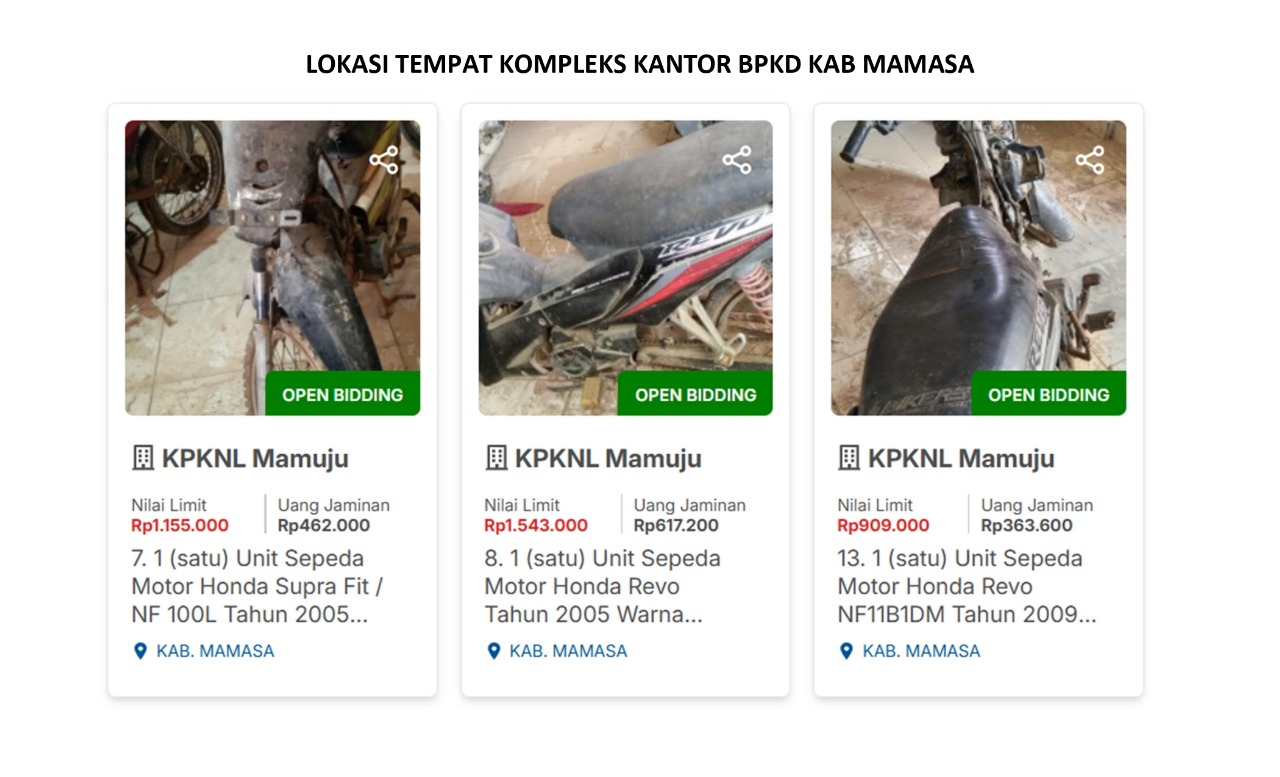Open Revo 2005 motorcycle photo
The height and width of the screenshot is (777, 1280).
[x=625, y=268]
